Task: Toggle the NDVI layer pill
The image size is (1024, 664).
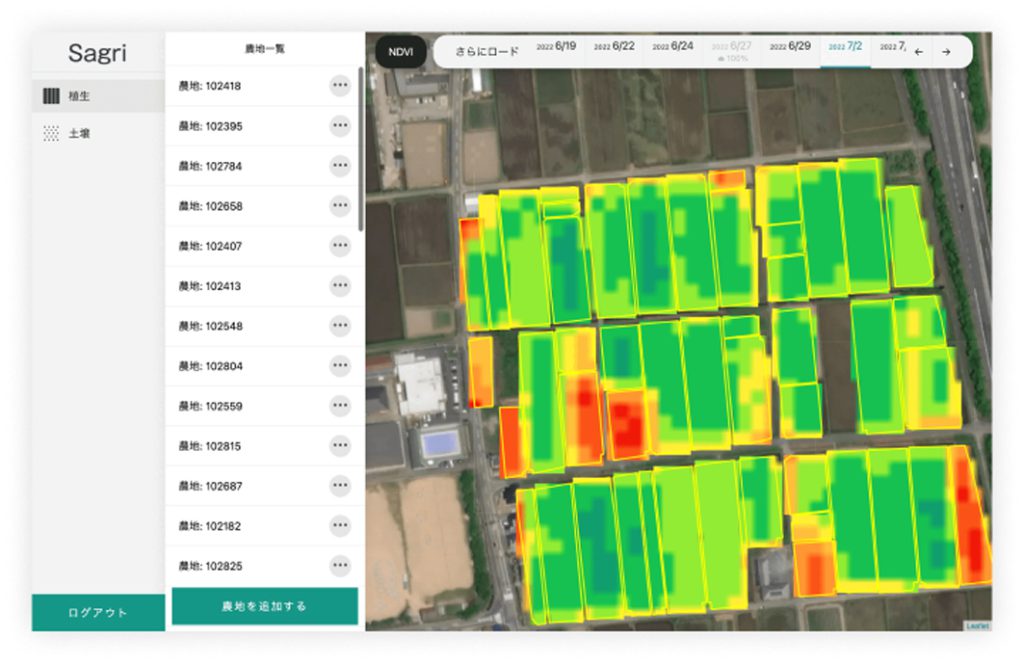Action: point(401,52)
